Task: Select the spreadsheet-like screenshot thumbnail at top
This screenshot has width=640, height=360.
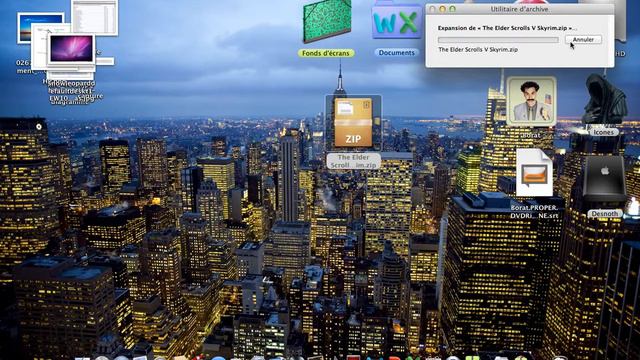Action: tap(95, 17)
